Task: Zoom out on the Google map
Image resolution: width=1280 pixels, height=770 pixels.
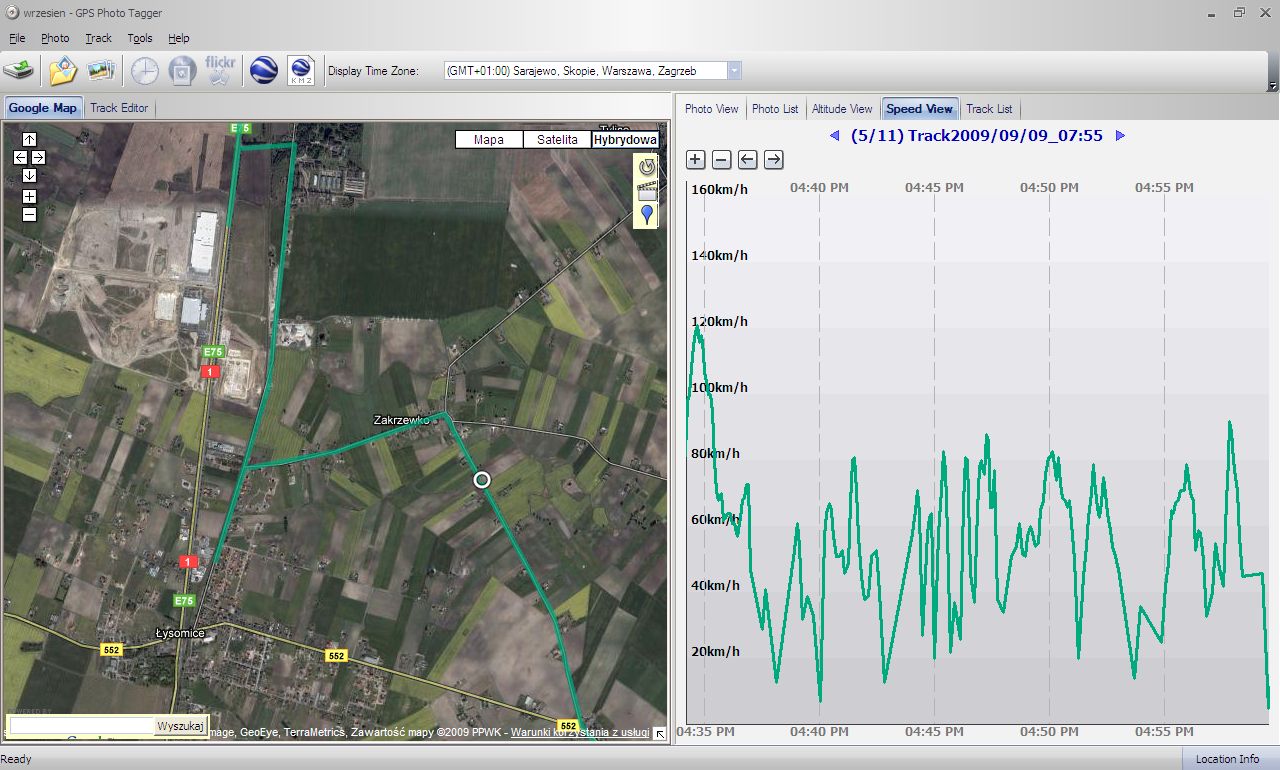Action: 29,214
